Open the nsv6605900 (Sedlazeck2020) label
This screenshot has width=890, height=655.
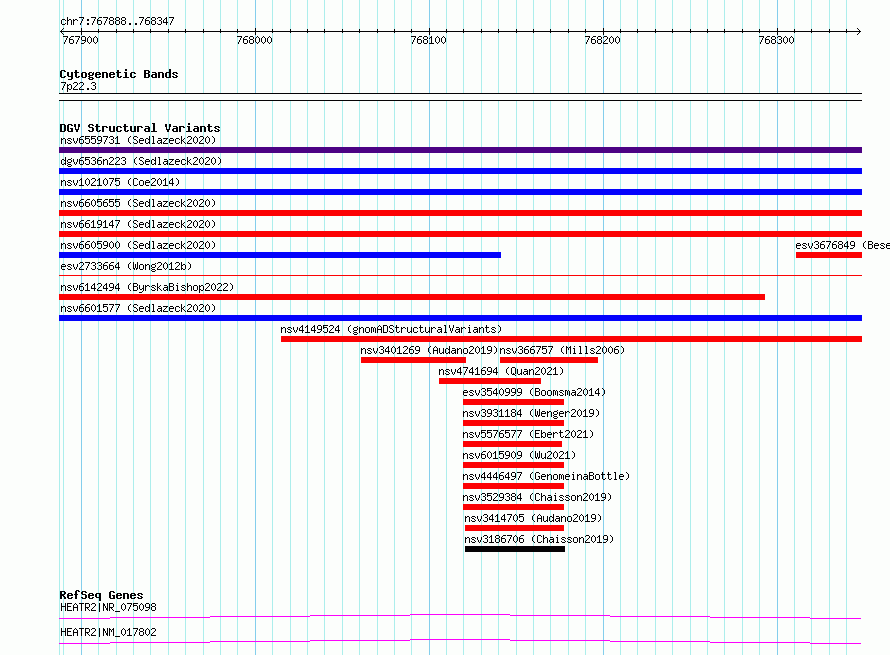138,245
